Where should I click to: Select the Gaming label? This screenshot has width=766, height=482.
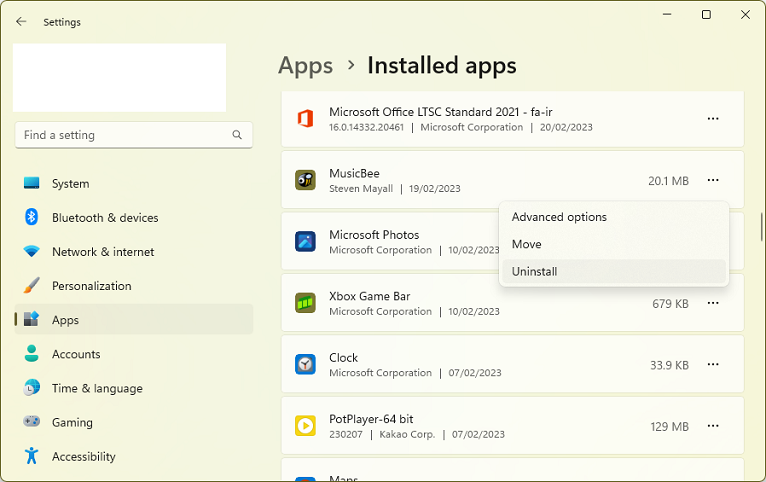tap(72, 422)
